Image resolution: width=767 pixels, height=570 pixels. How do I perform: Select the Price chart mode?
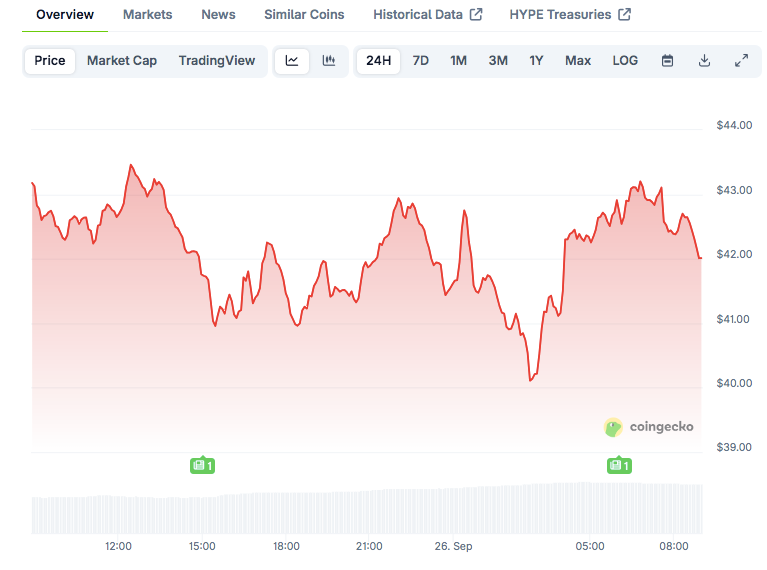click(x=50, y=61)
